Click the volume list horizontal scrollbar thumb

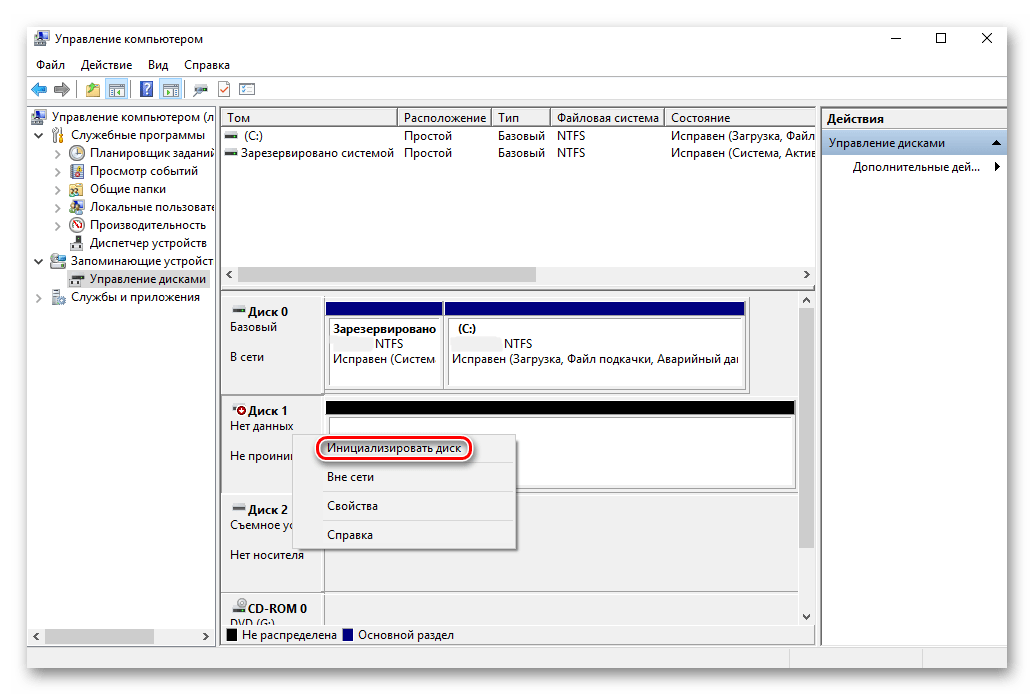pyautogui.click(x=387, y=274)
